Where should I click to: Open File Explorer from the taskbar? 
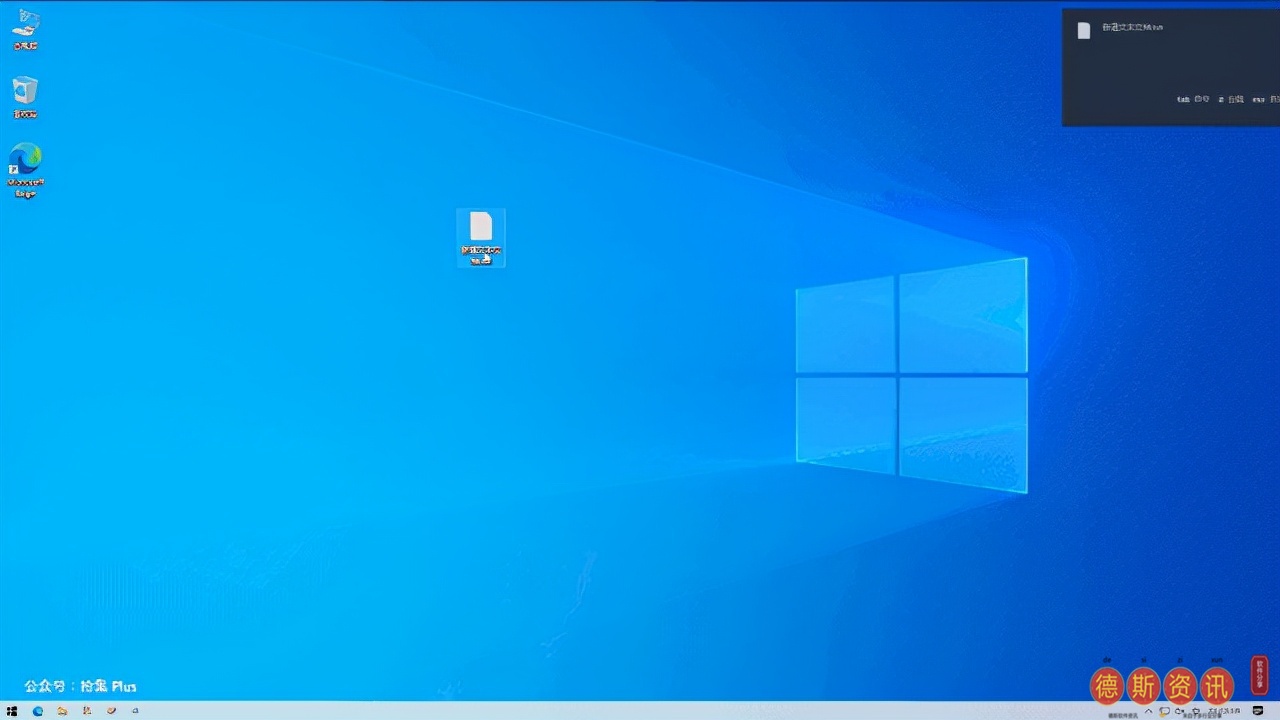pos(62,711)
